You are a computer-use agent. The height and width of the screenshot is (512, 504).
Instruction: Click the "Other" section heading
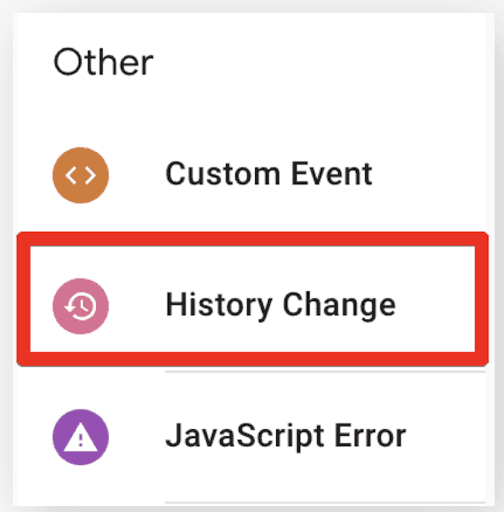click(x=103, y=62)
